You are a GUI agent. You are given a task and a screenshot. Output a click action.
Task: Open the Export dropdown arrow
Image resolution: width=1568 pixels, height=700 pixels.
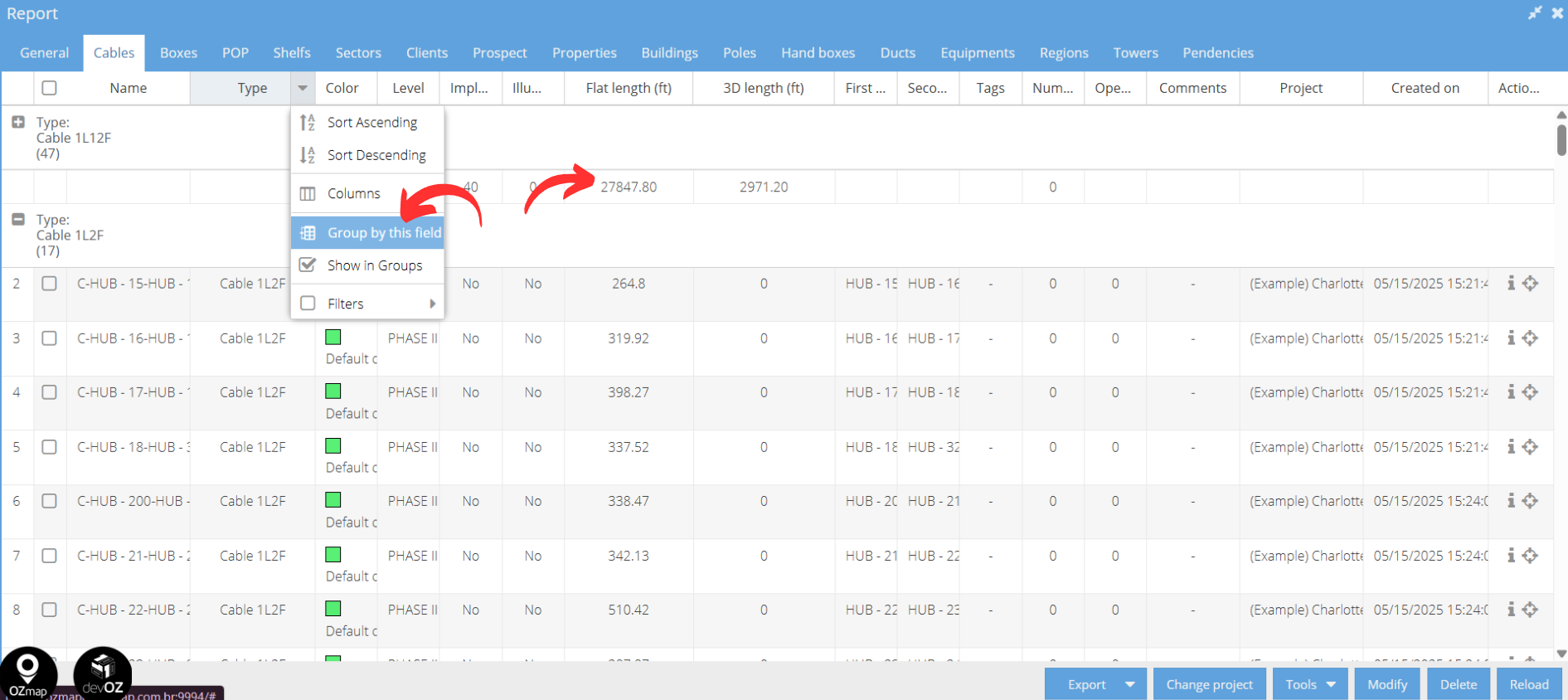click(x=1130, y=685)
